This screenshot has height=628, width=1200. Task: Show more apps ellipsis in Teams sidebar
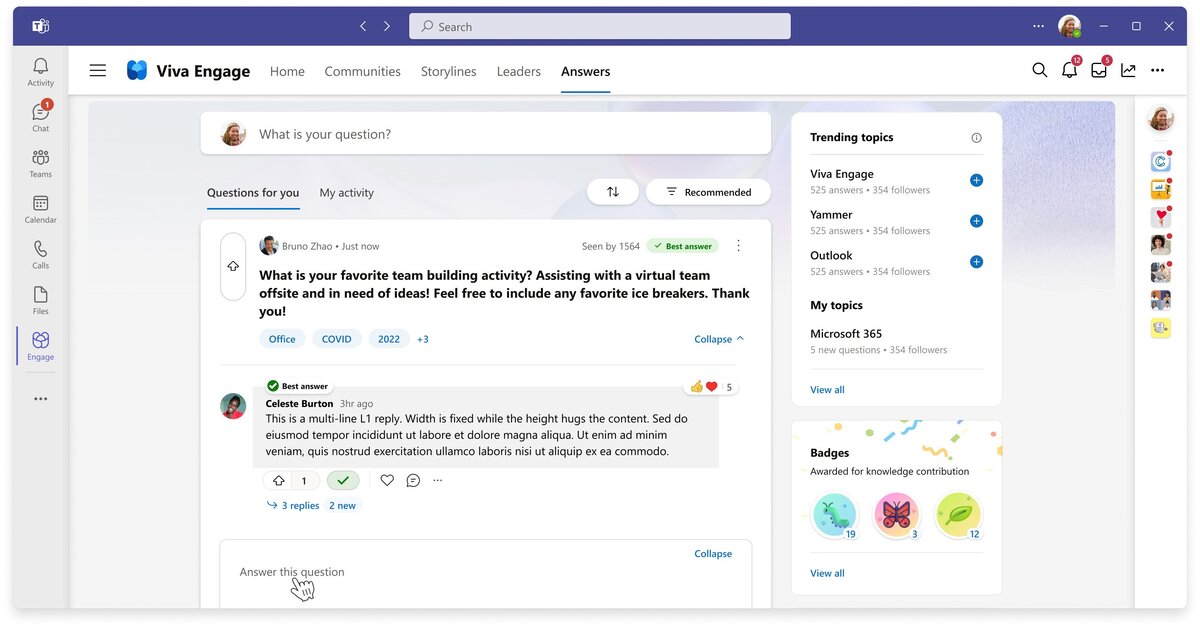coord(40,399)
